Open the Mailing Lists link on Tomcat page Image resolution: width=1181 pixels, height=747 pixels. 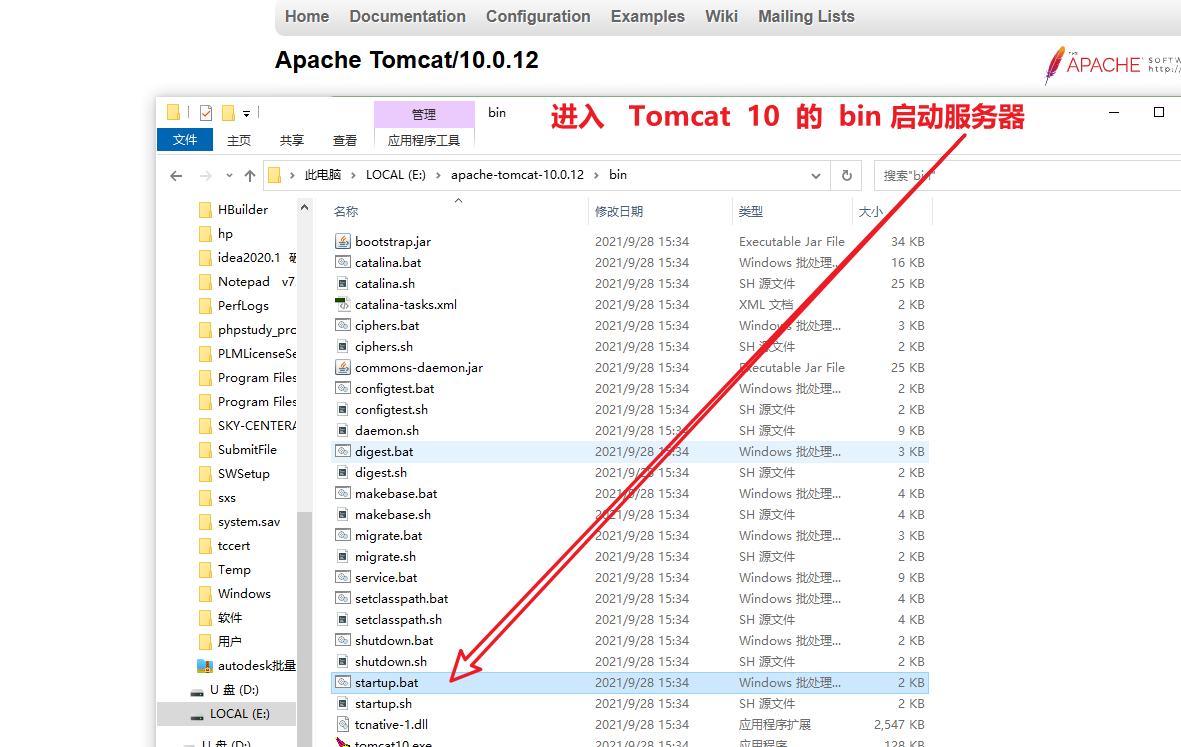pyautogui.click(x=806, y=17)
